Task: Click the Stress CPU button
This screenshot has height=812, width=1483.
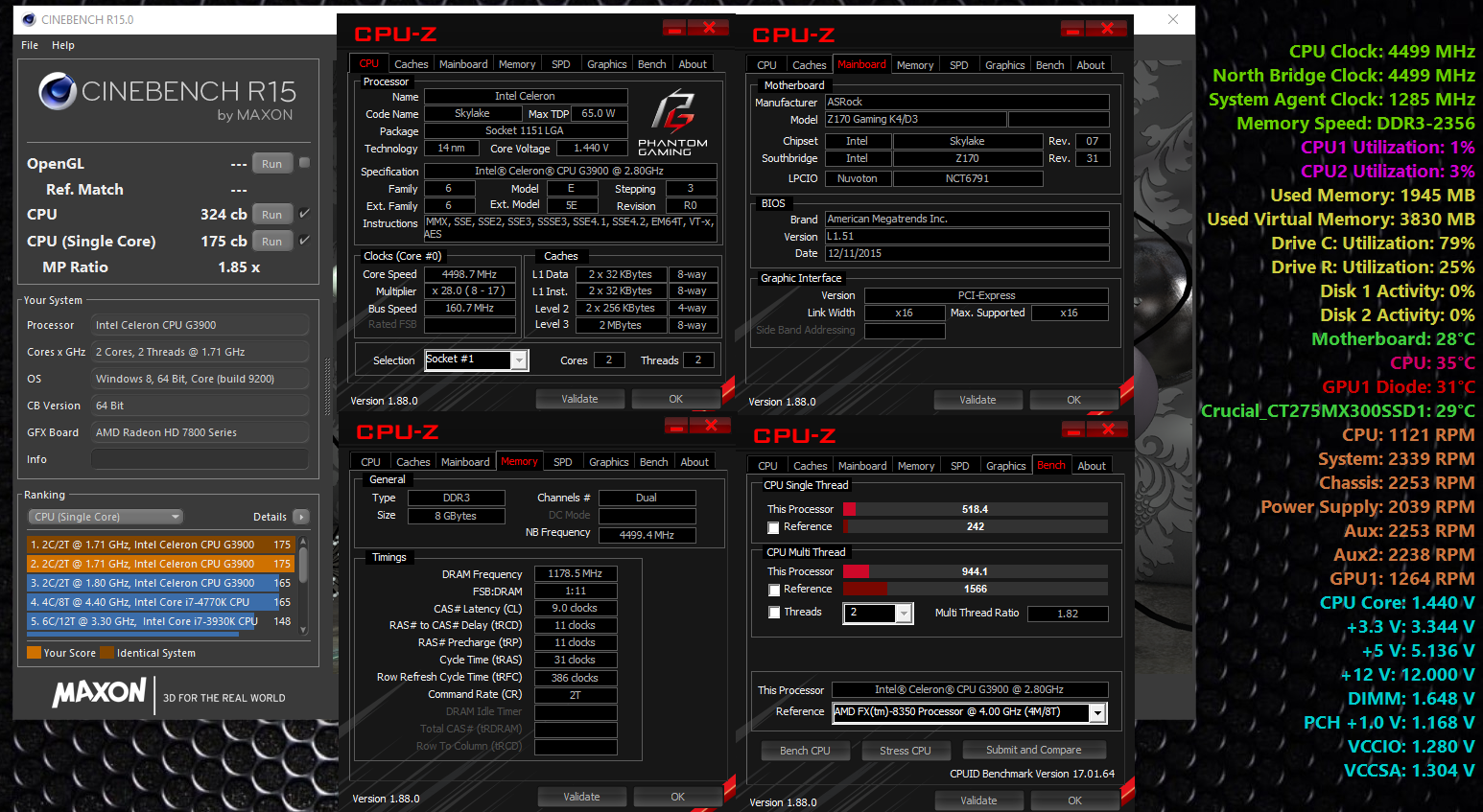Action: [906, 751]
